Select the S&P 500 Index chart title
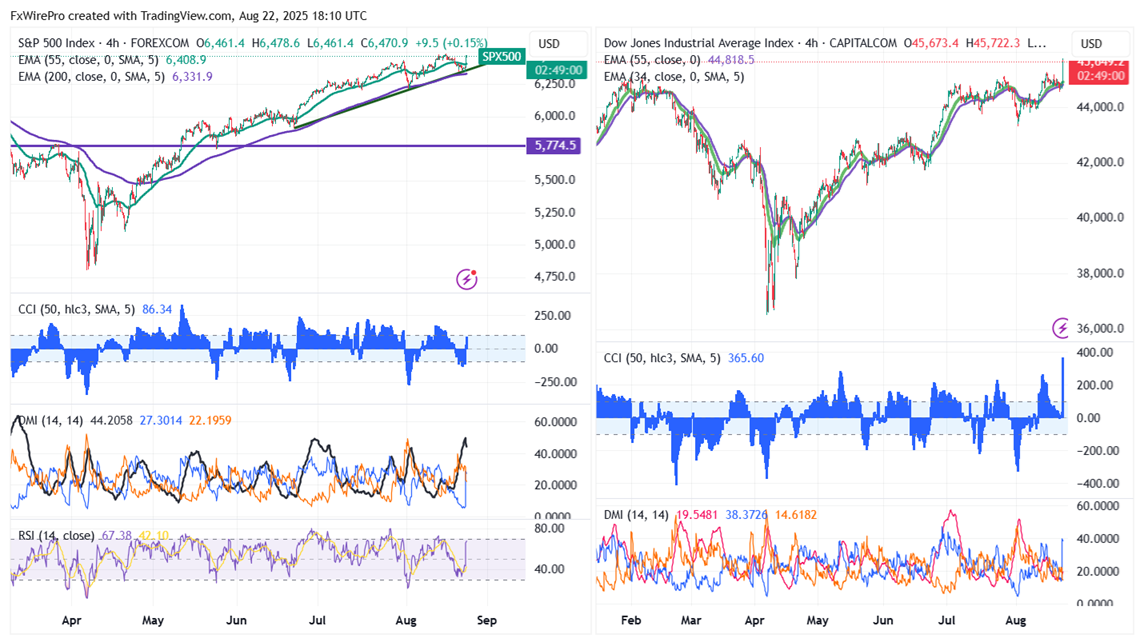This screenshot has width=1136, height=640. point(106,43)
